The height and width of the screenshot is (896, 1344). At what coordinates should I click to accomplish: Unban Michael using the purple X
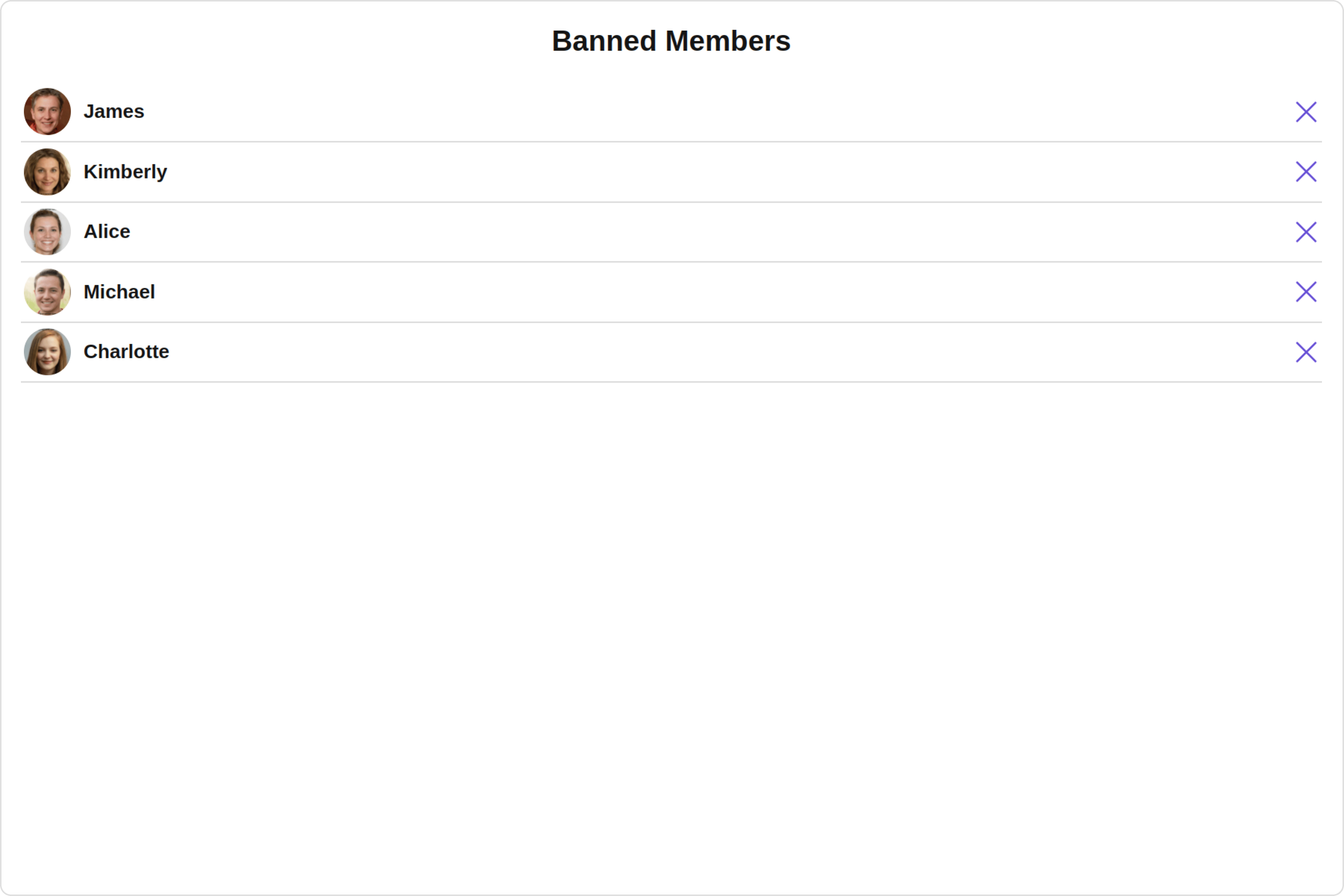pyautogui.click(x=1306, y=292)
